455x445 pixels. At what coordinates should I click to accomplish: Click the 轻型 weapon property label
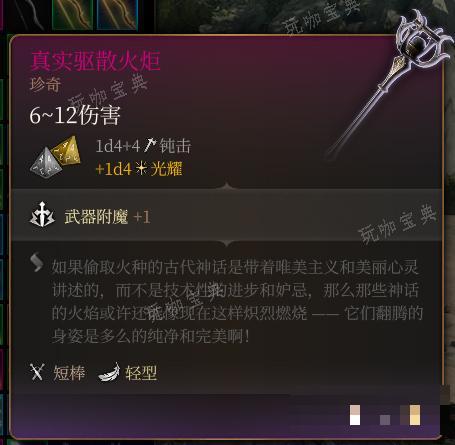141,373
